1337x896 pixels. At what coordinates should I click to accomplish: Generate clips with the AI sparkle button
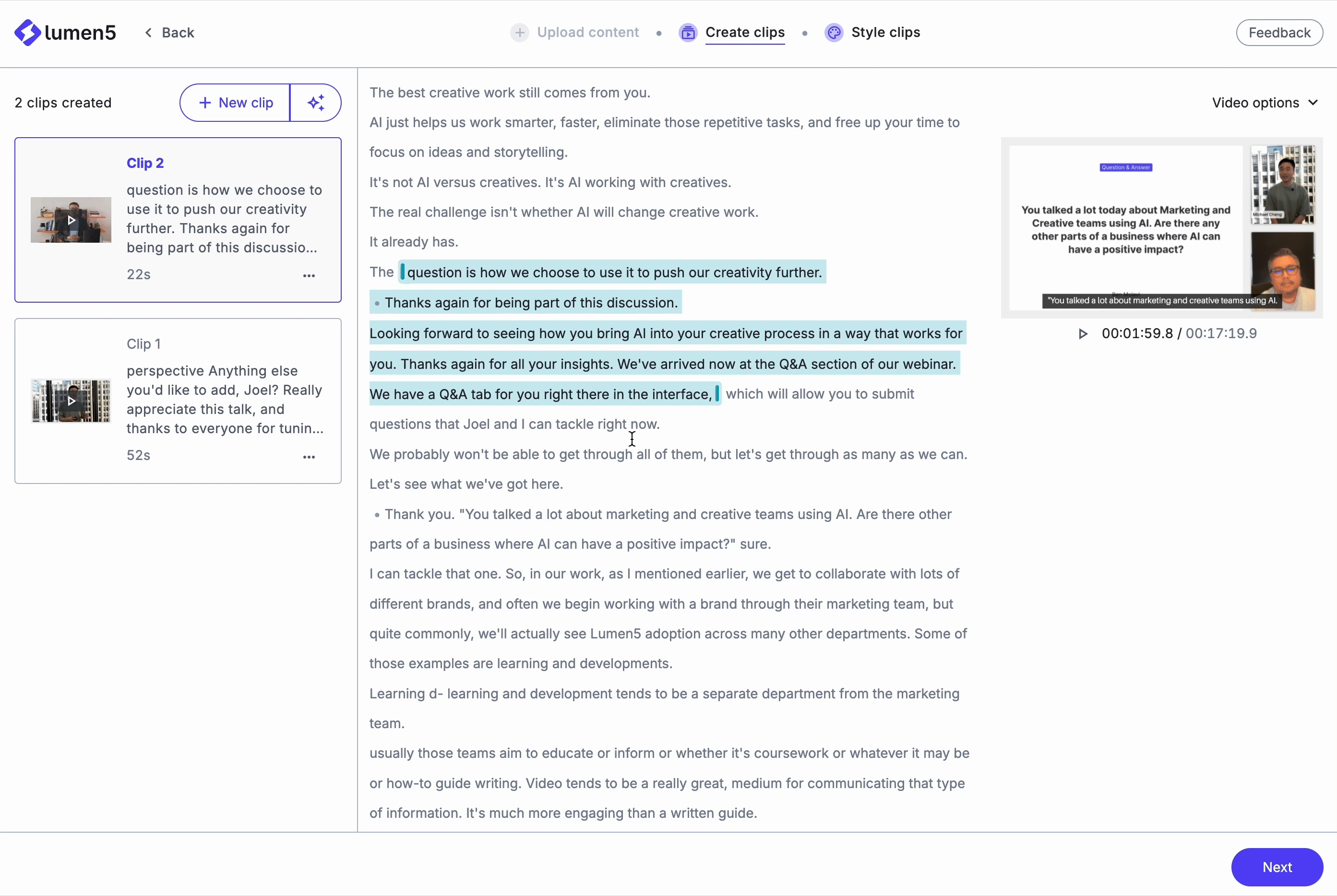(x=315, y=103)
